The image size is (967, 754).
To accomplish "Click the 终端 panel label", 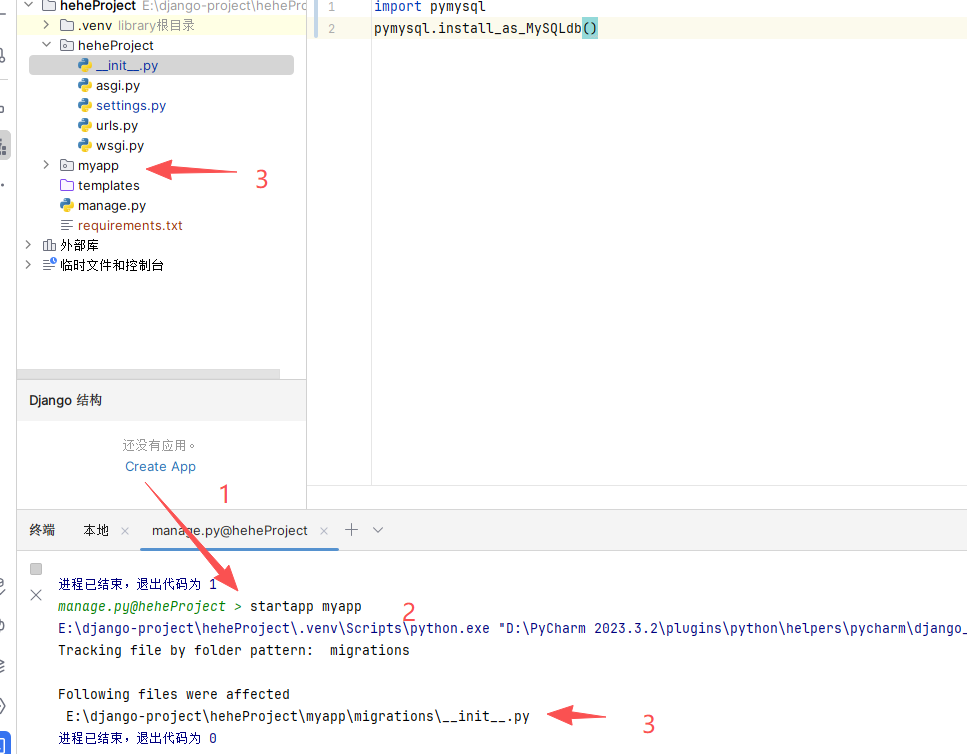I will pos(42,530).
